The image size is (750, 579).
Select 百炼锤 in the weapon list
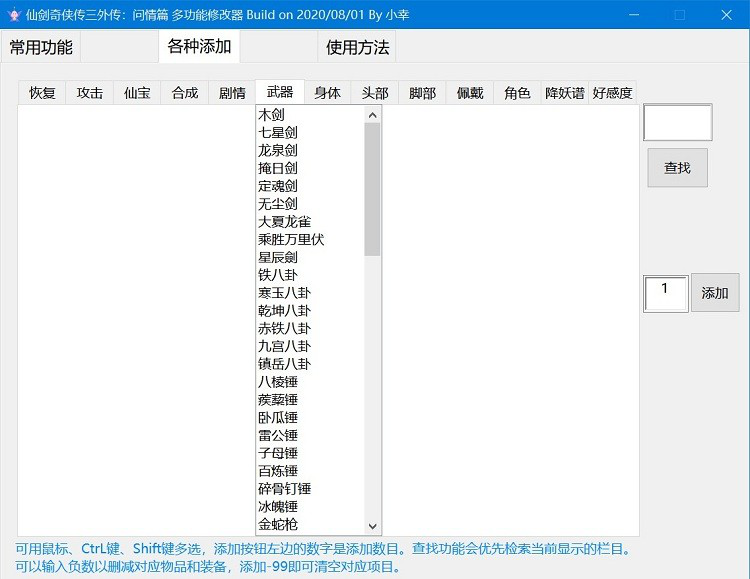pos(310,470)
